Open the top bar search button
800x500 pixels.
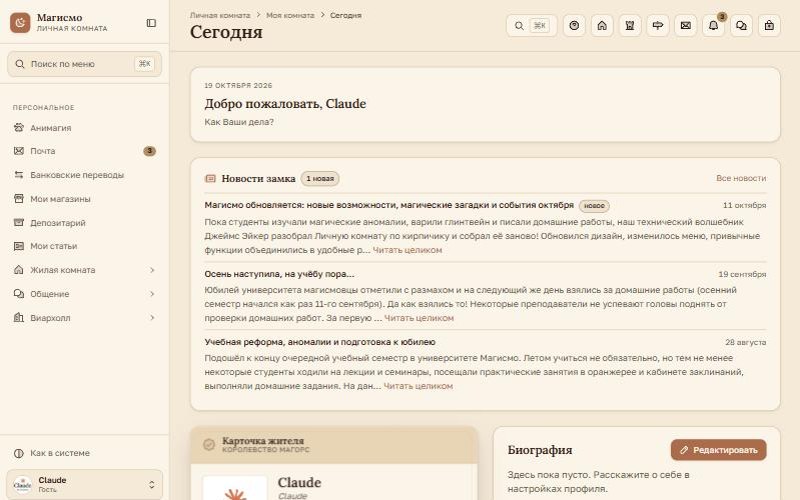pos(531,26)
